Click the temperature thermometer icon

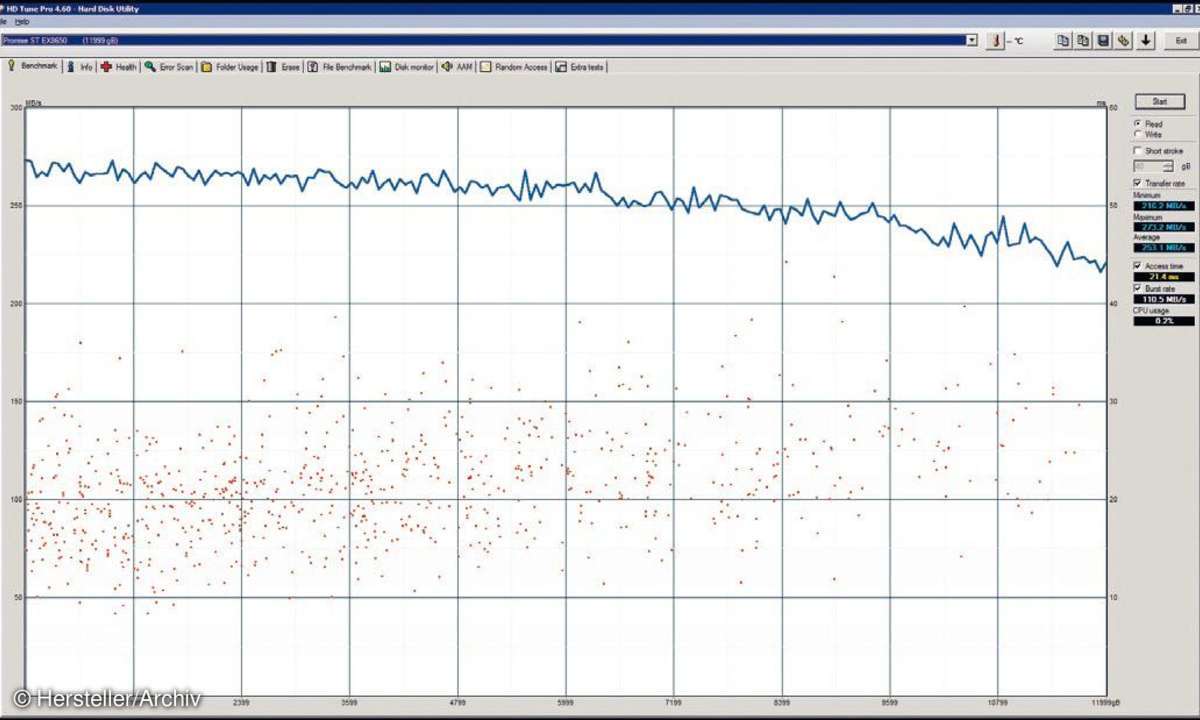tap(994, 40)
